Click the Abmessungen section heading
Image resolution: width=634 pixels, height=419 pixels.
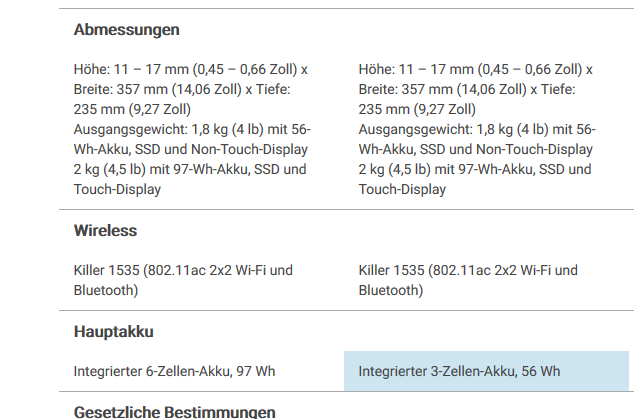pyautogui.click(x=127, y=30)
